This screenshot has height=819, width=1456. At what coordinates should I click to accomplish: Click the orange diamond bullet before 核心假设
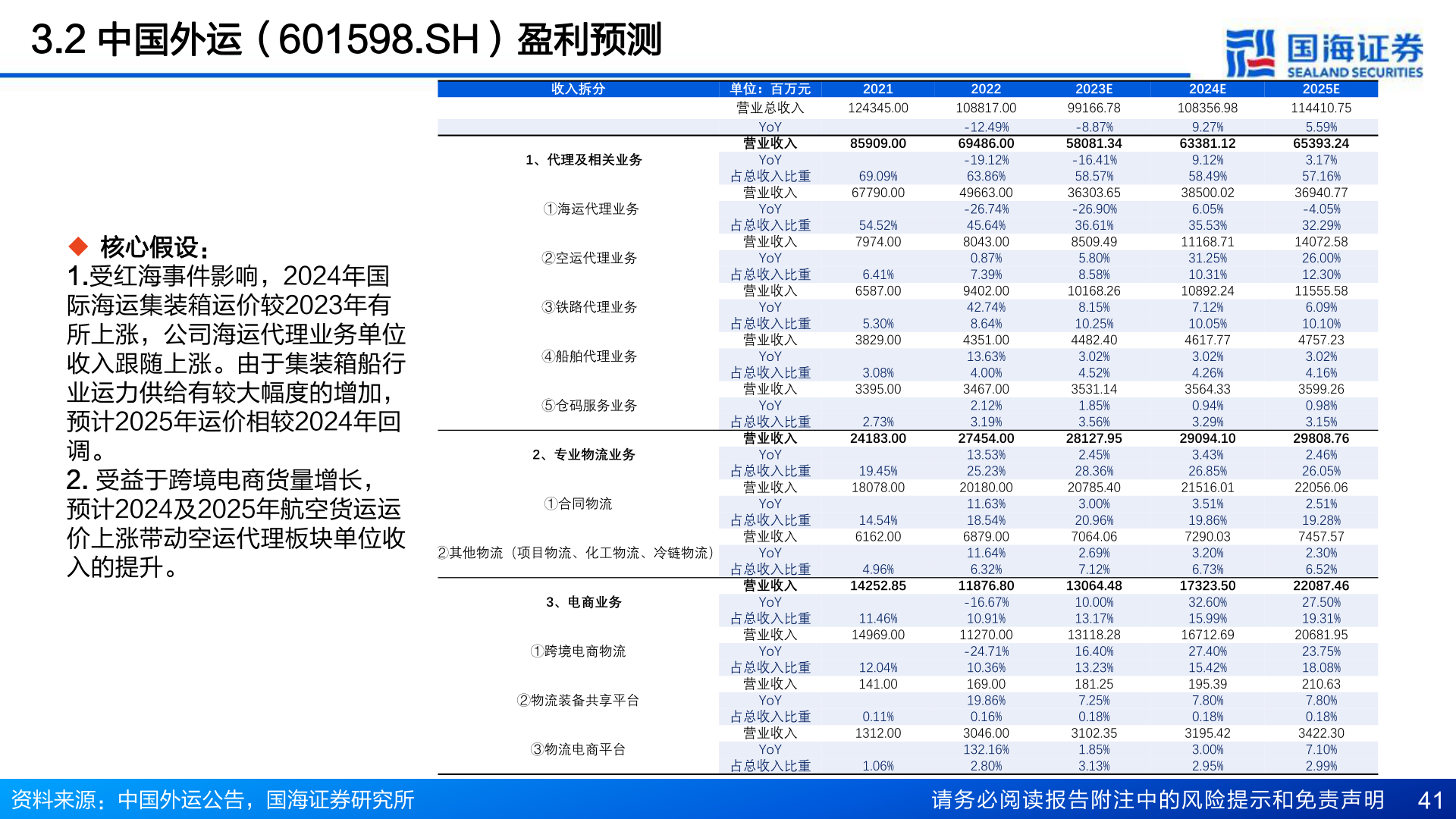click(78, 246)
